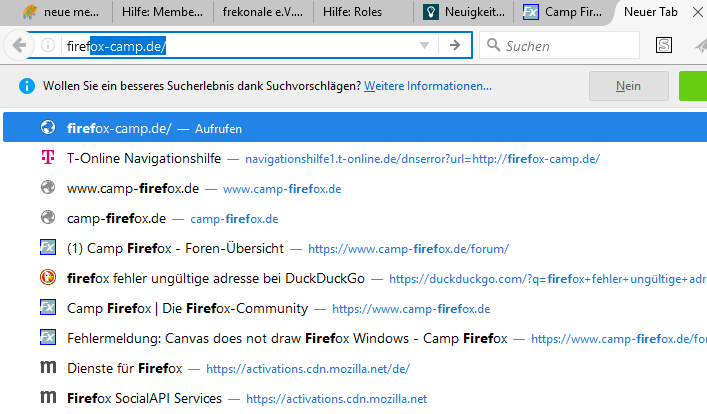This screenshot has width=707, height=414.
Task: Click Fx favicon on Camp Fir... tab
Action: click(x=531, y=12)
